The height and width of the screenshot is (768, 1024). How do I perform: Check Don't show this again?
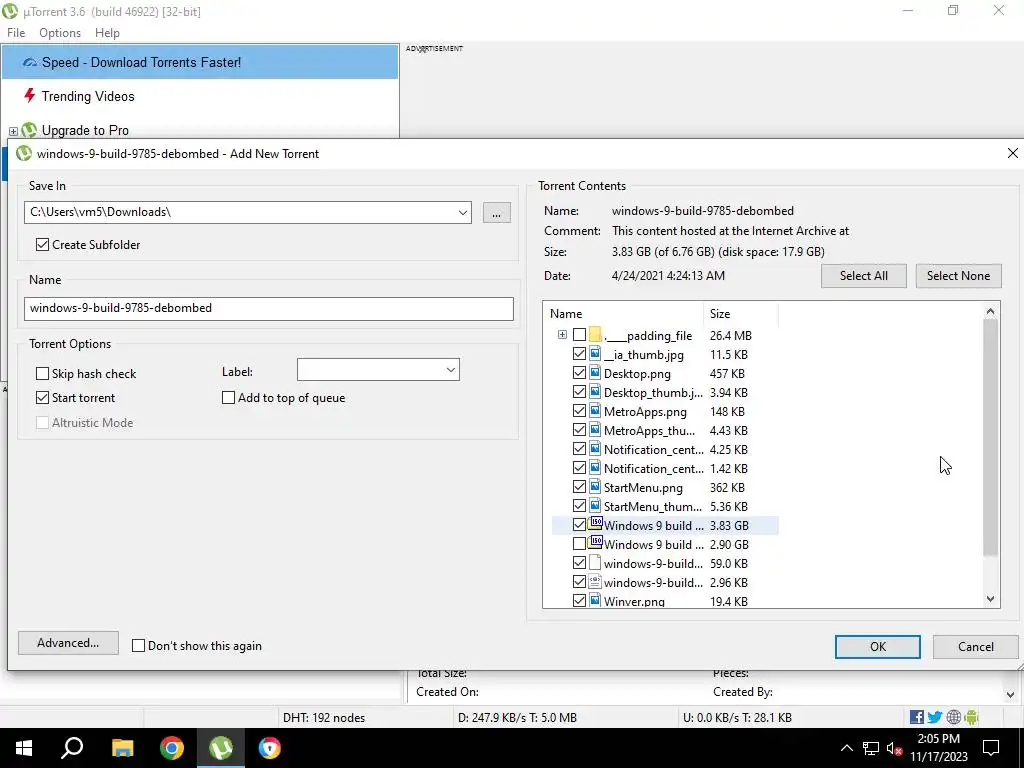(x=138, y=645)
